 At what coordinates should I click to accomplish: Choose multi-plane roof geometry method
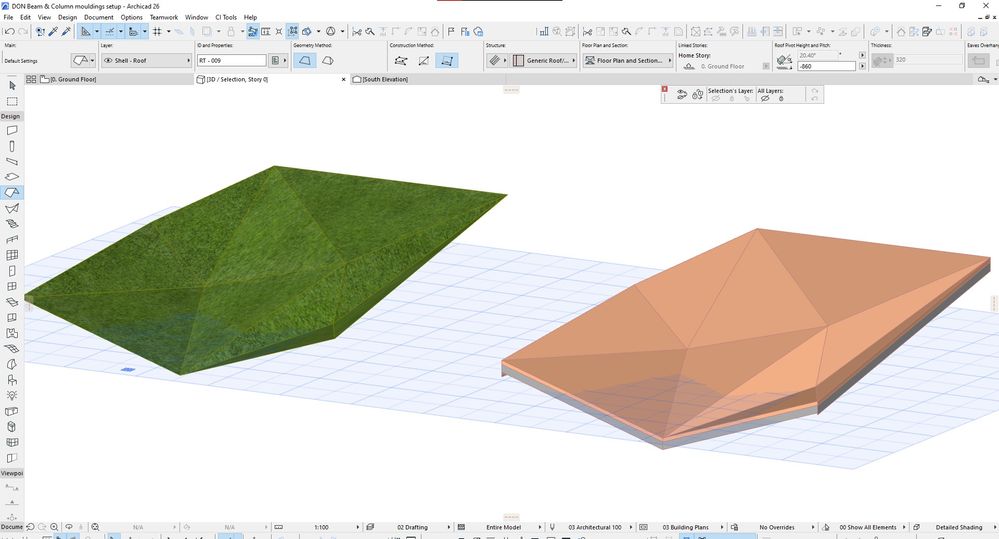coord(327,61)
